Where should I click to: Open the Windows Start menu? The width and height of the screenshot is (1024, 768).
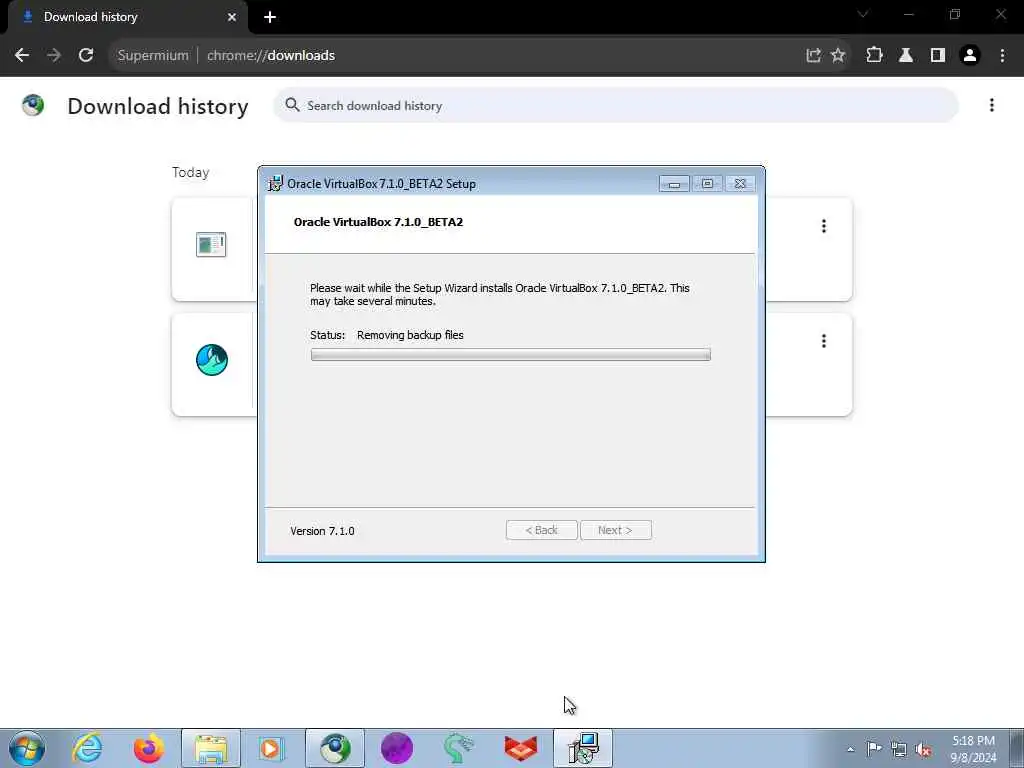tap(27, 748)
